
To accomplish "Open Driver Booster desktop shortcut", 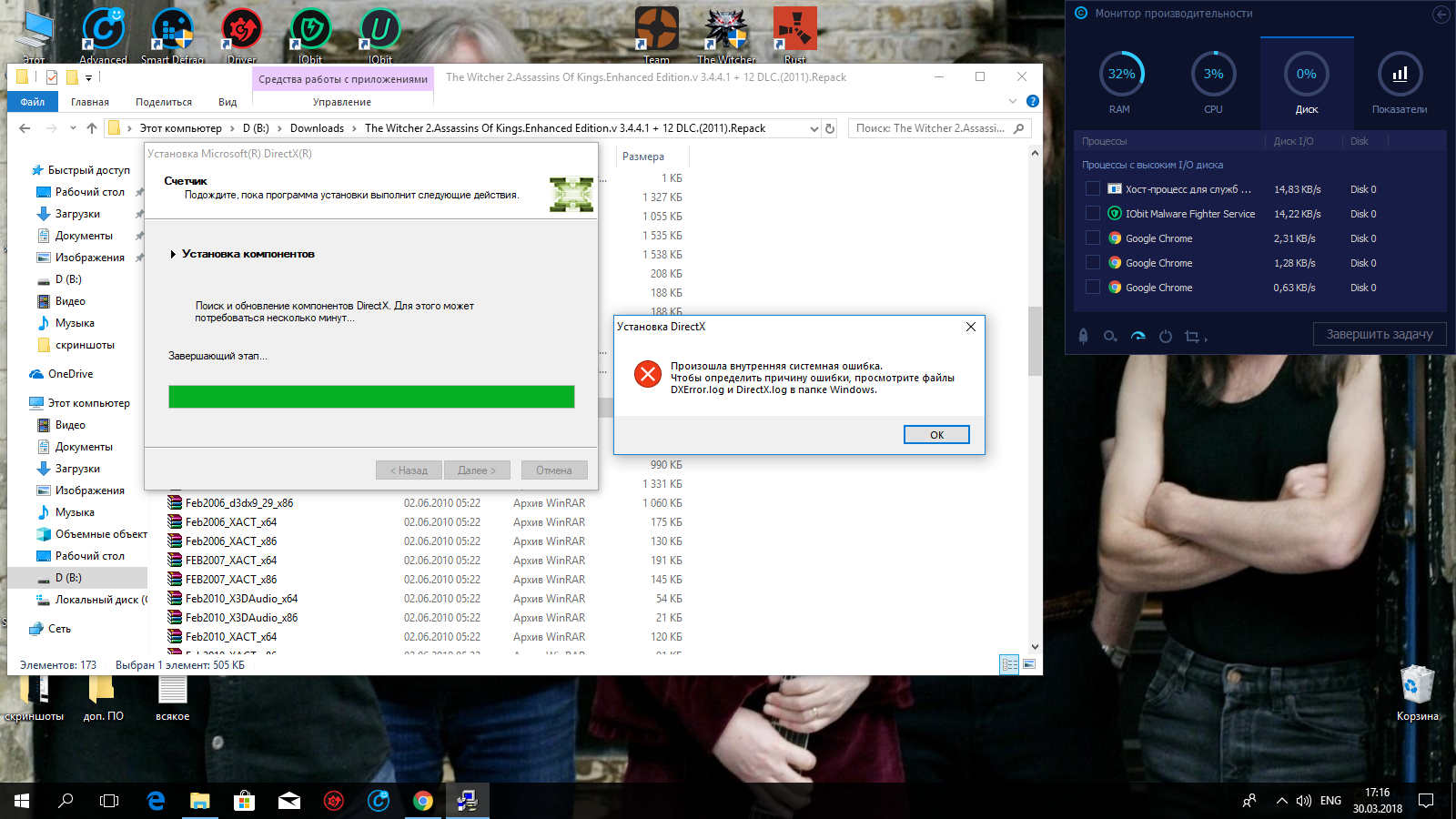I will (x=242, y=33).
